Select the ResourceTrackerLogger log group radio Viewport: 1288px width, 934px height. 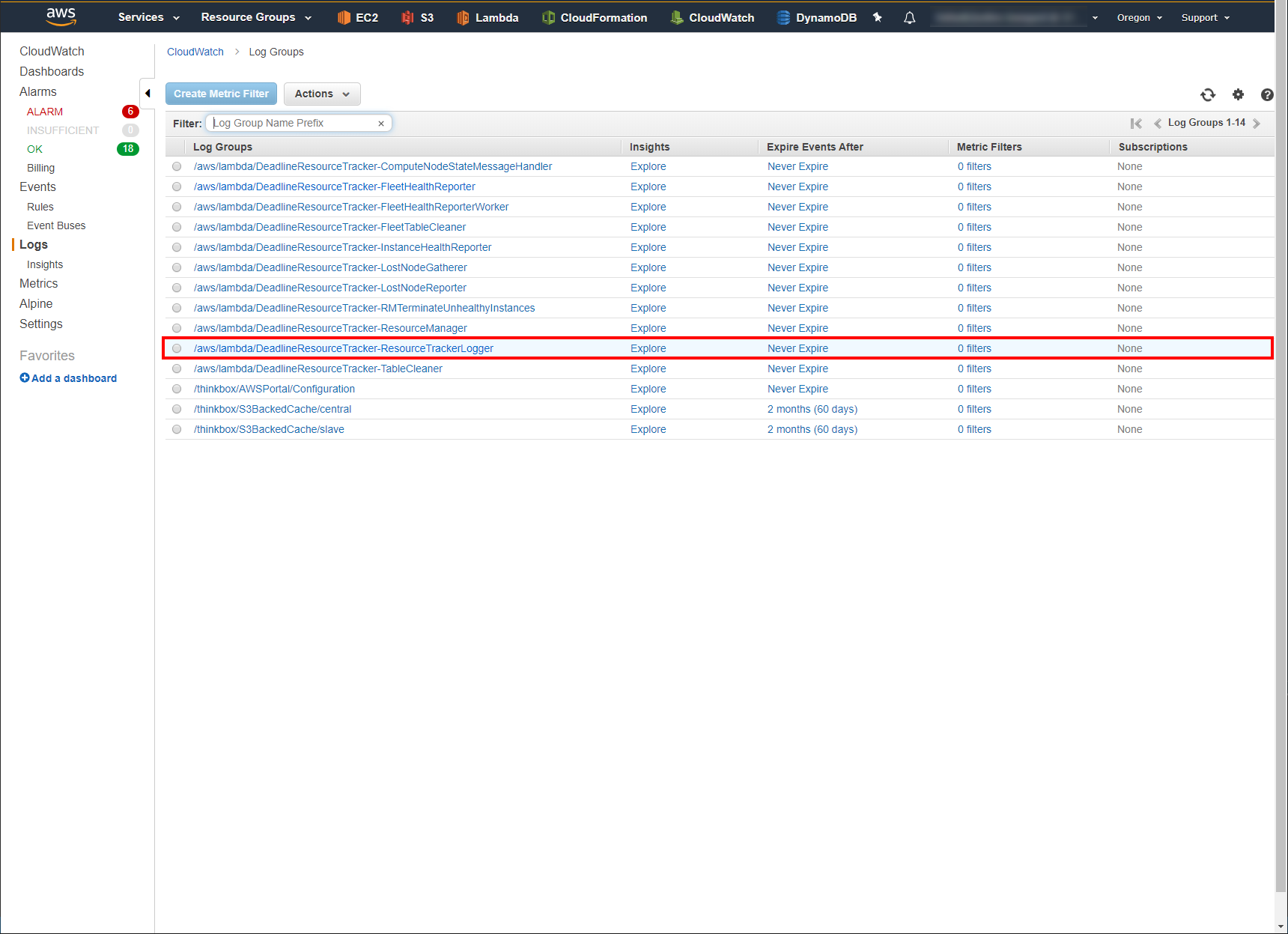click(x=177, y=348)
